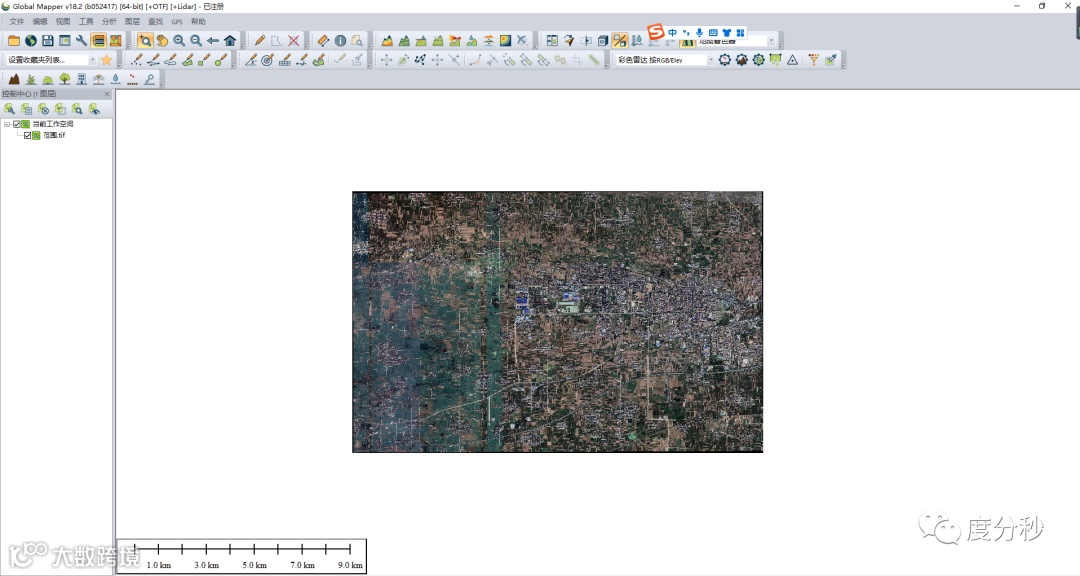Image resolution: width=1080 pixels, height=576 pixels.
Task: Click the Save workspace floppy disk icon
Action: pyautogui.click(x=48, y=41)
